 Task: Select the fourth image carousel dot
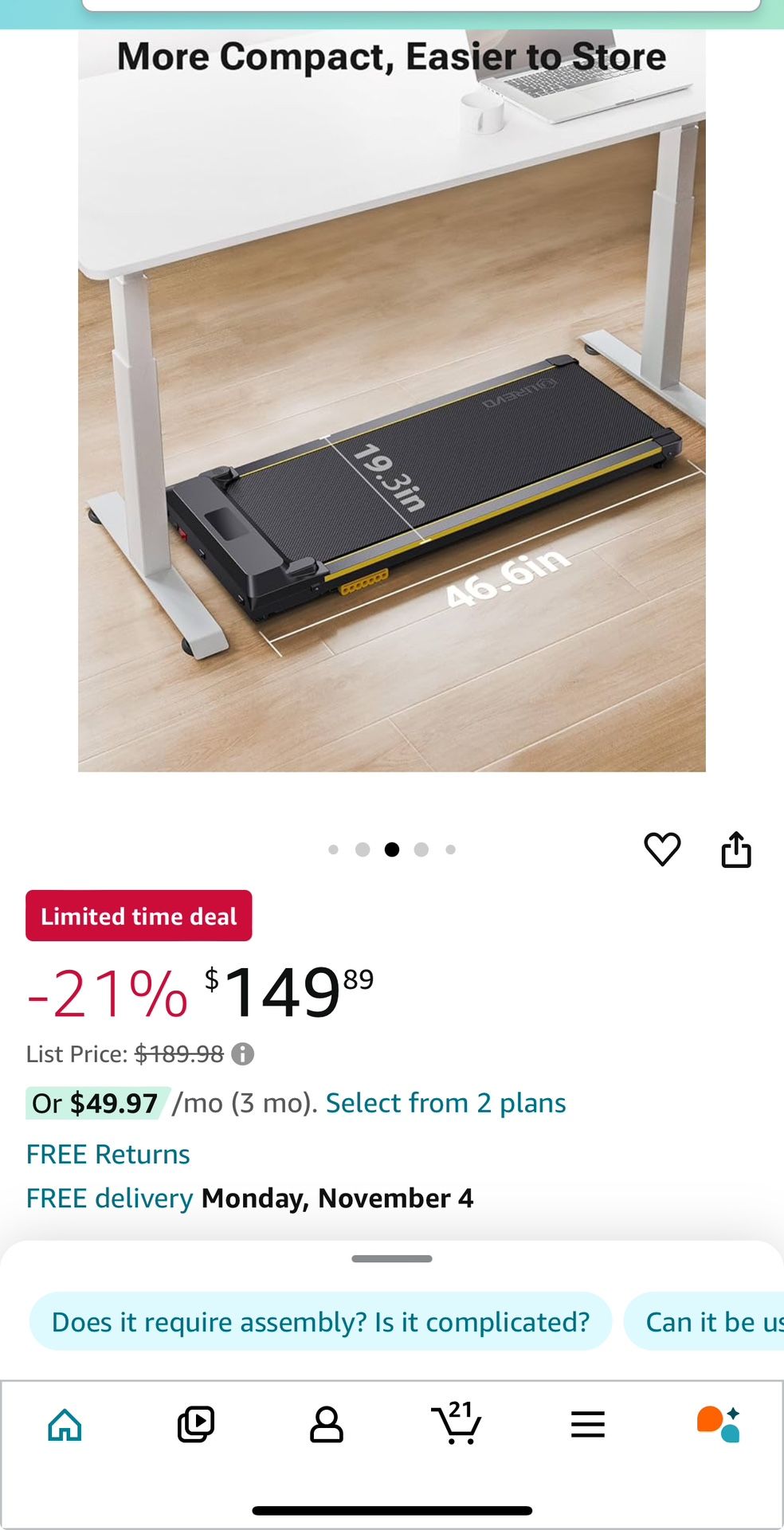point(421,849)
